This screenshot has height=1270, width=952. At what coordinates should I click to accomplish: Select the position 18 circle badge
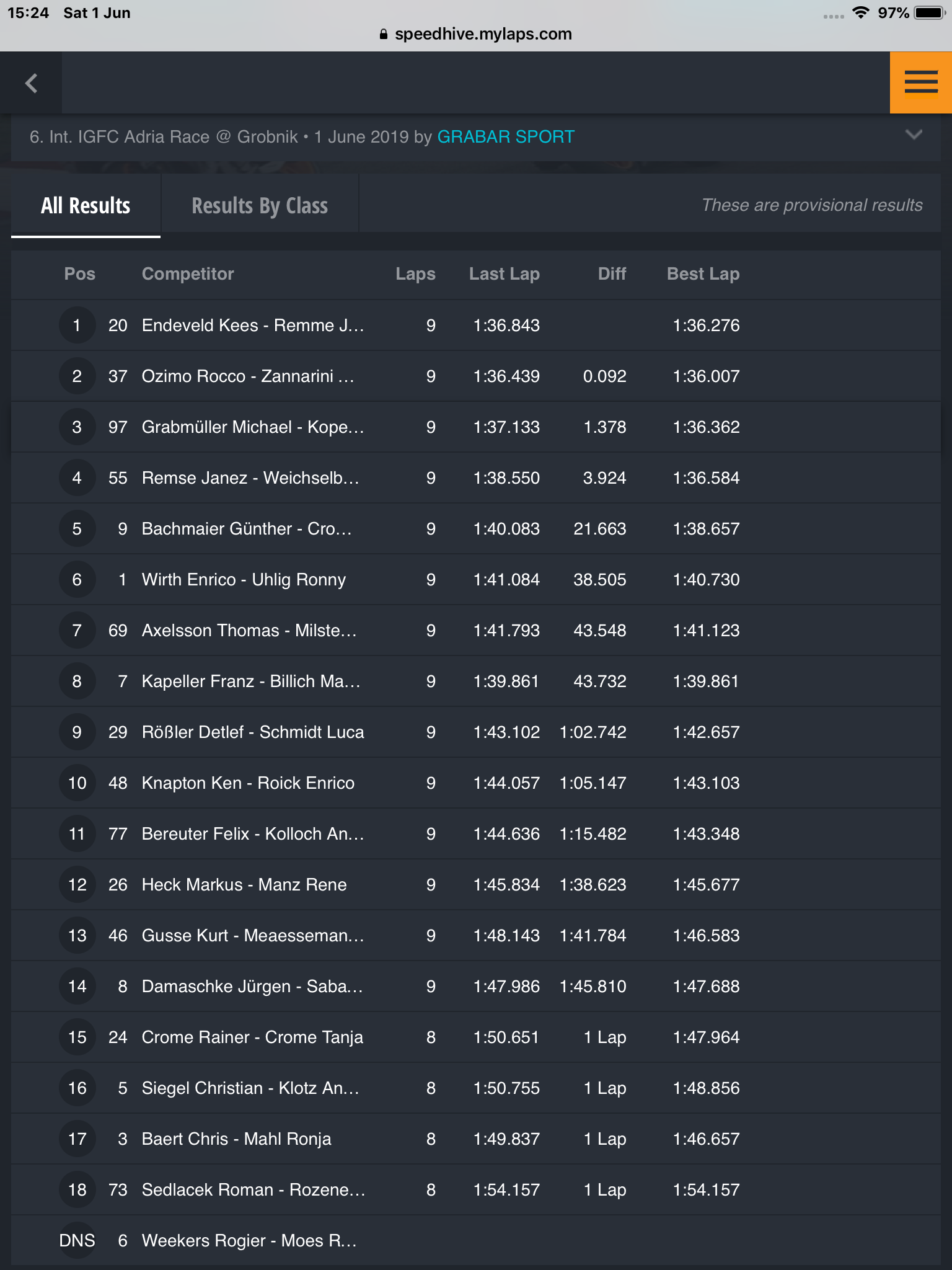click(x=77, y=1190)
